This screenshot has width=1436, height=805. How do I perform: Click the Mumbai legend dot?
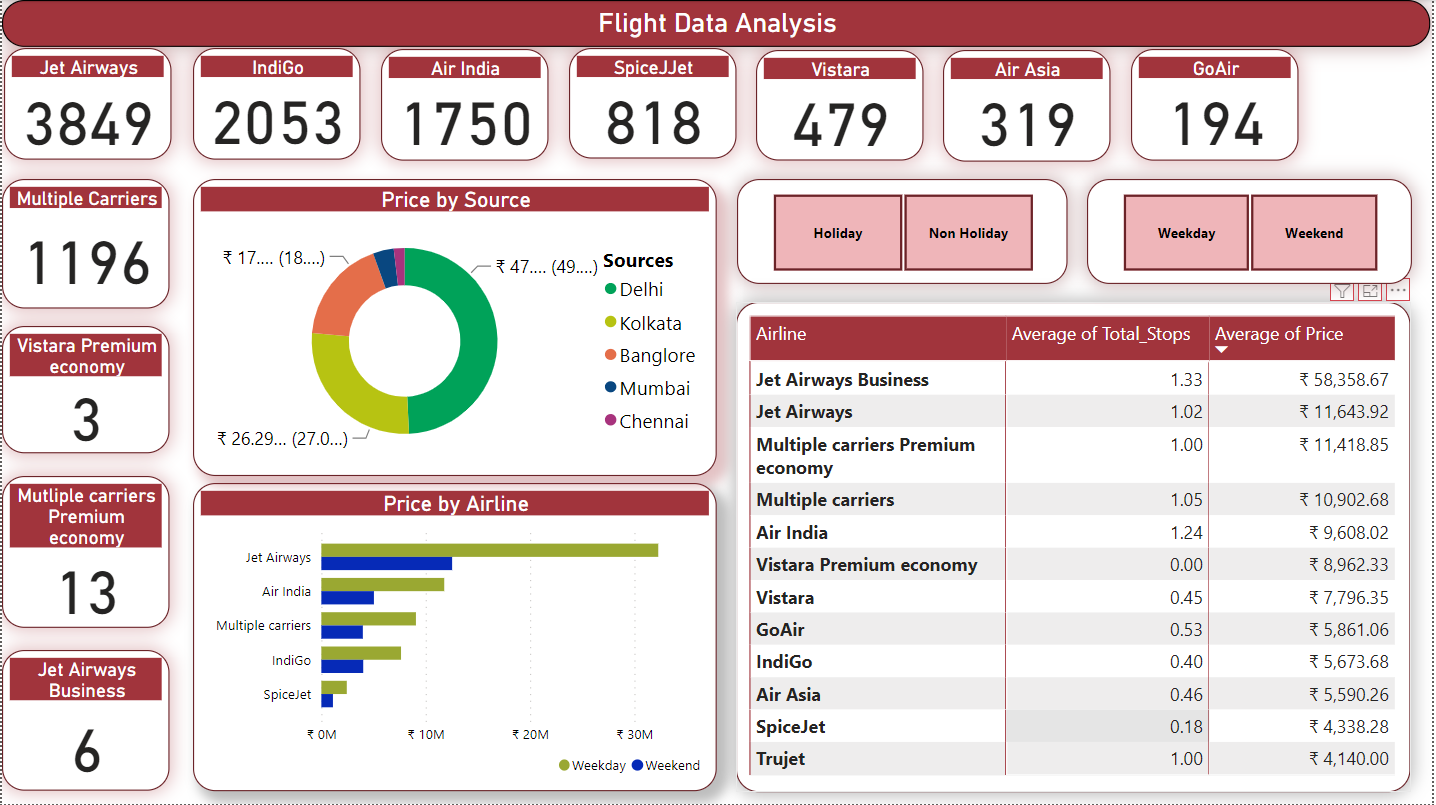610,389
